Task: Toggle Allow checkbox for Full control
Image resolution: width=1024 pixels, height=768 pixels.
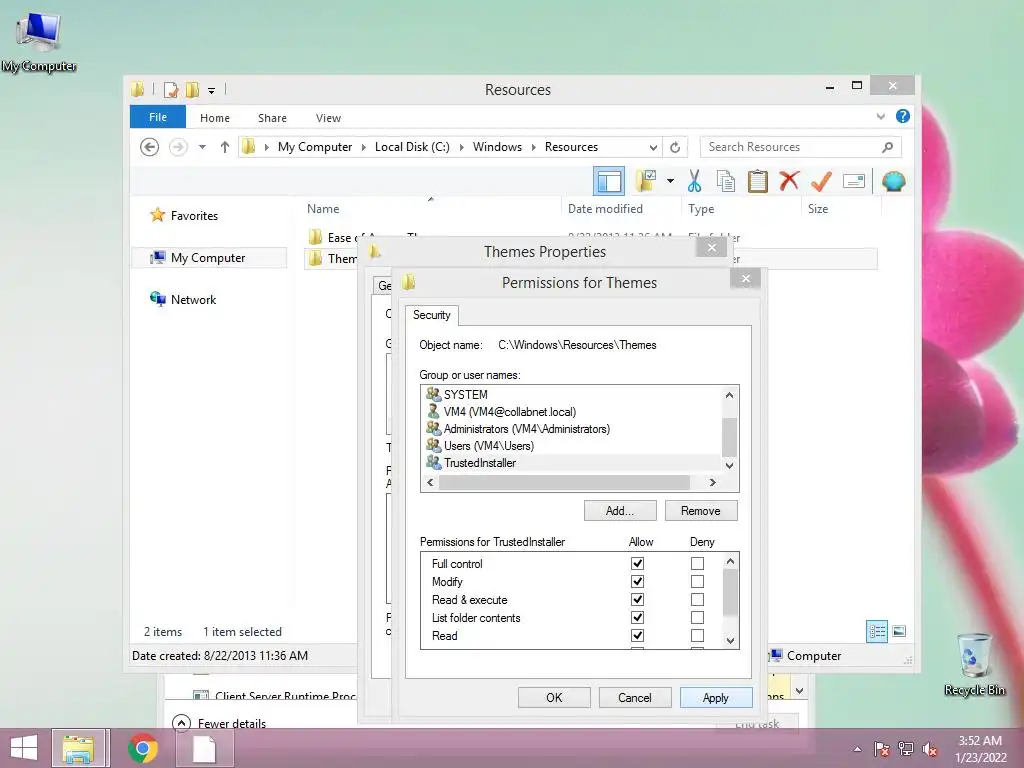Action: pyautogui.click(x=637, y=563)
